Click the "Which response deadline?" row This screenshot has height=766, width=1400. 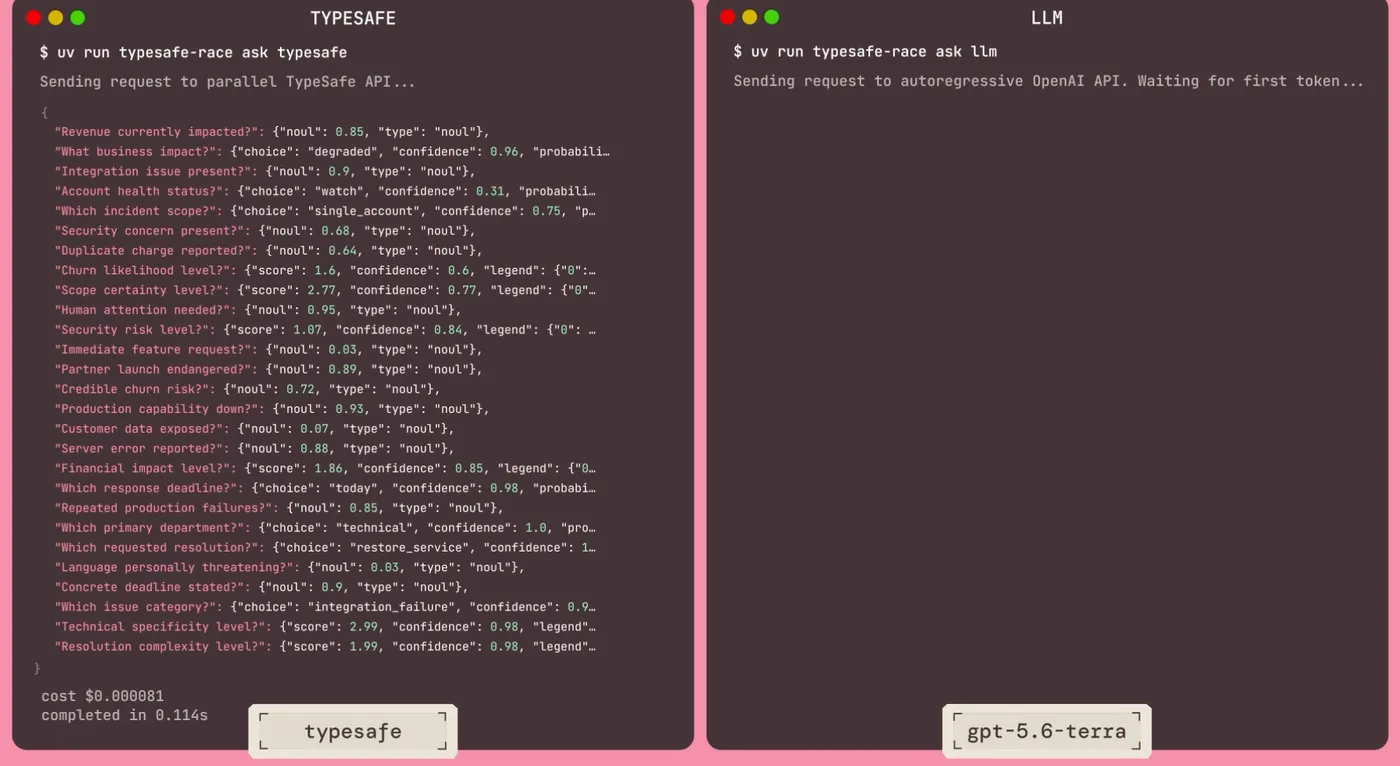[325, 488]
